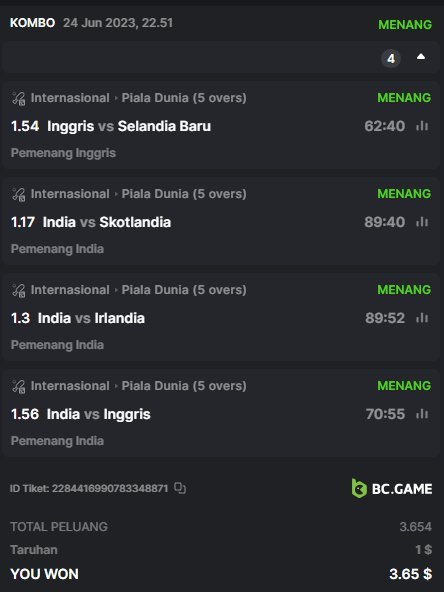Click cricket icon on Inggris vs Selandia Baru row

pos(18,98)
